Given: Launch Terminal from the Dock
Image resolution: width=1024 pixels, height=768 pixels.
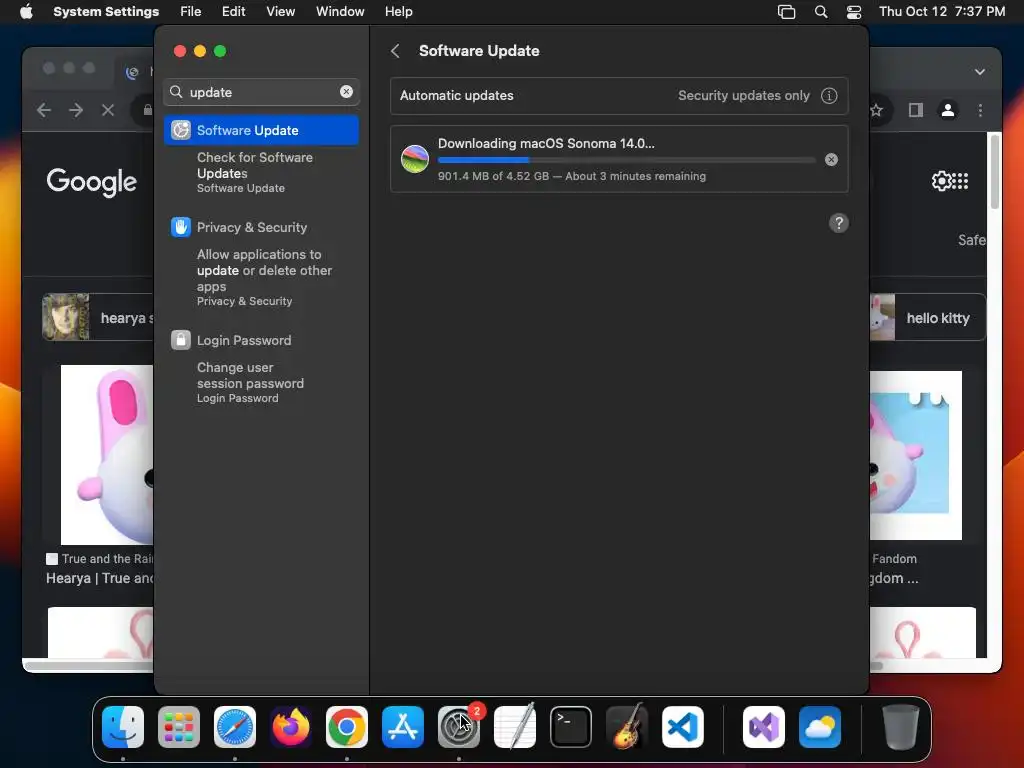Looking at the screenshot, I should (571, 727).
